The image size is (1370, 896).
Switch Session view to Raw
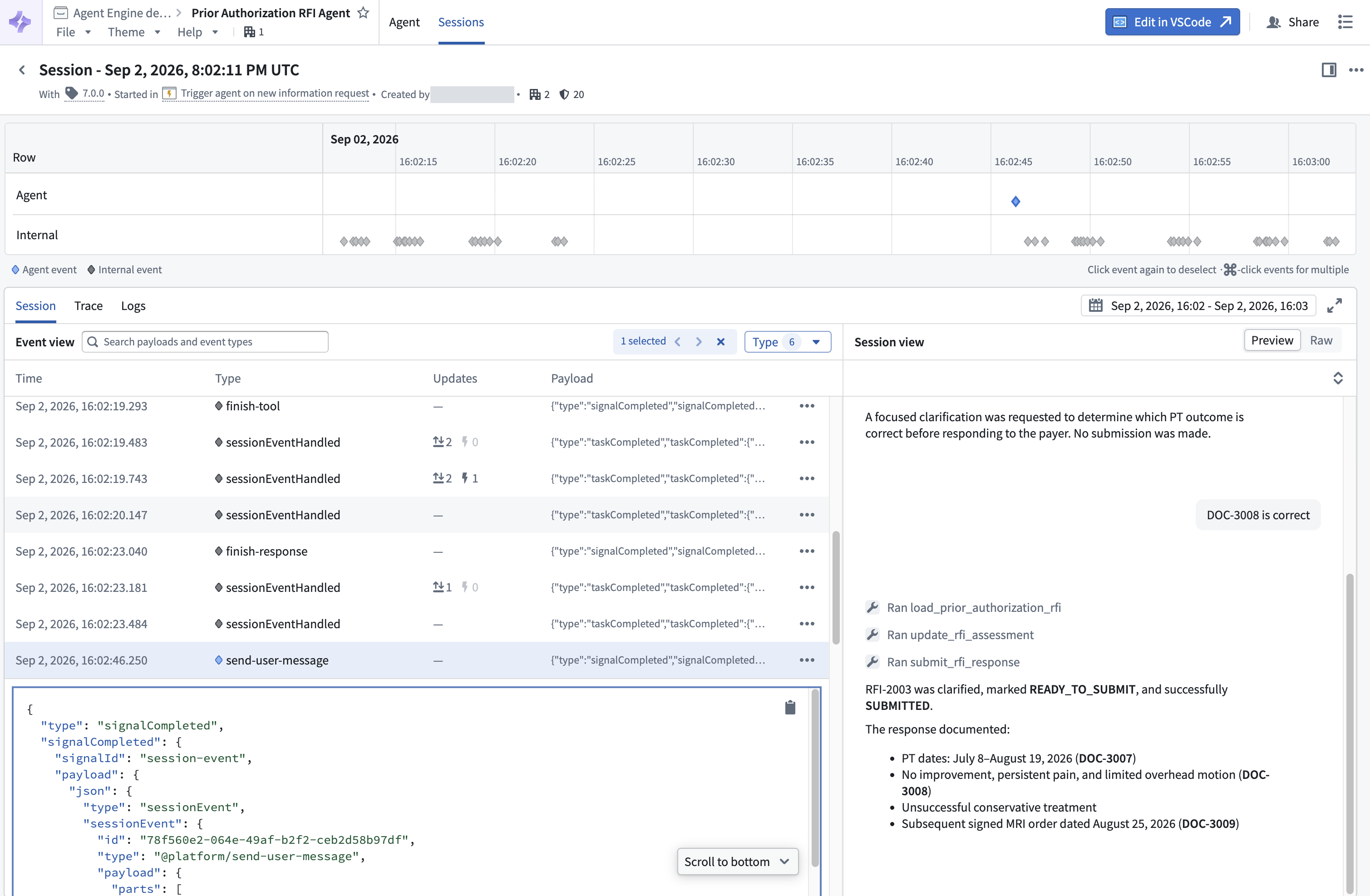coord(1321,340)
